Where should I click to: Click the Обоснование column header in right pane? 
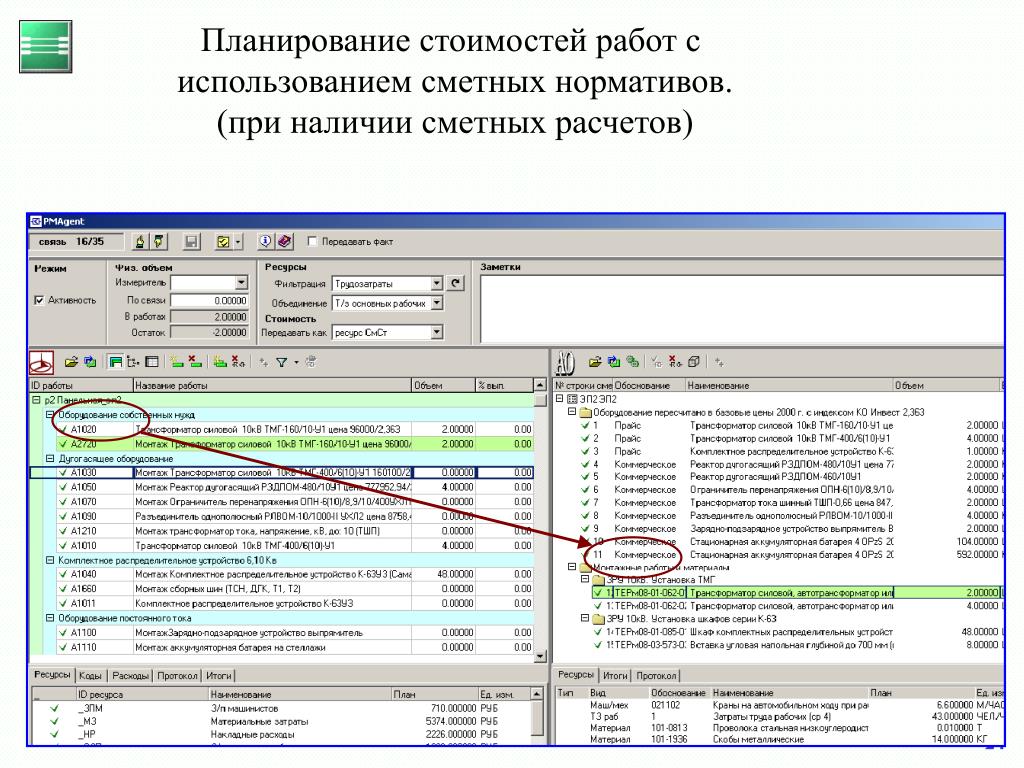[x=648, y=385]
